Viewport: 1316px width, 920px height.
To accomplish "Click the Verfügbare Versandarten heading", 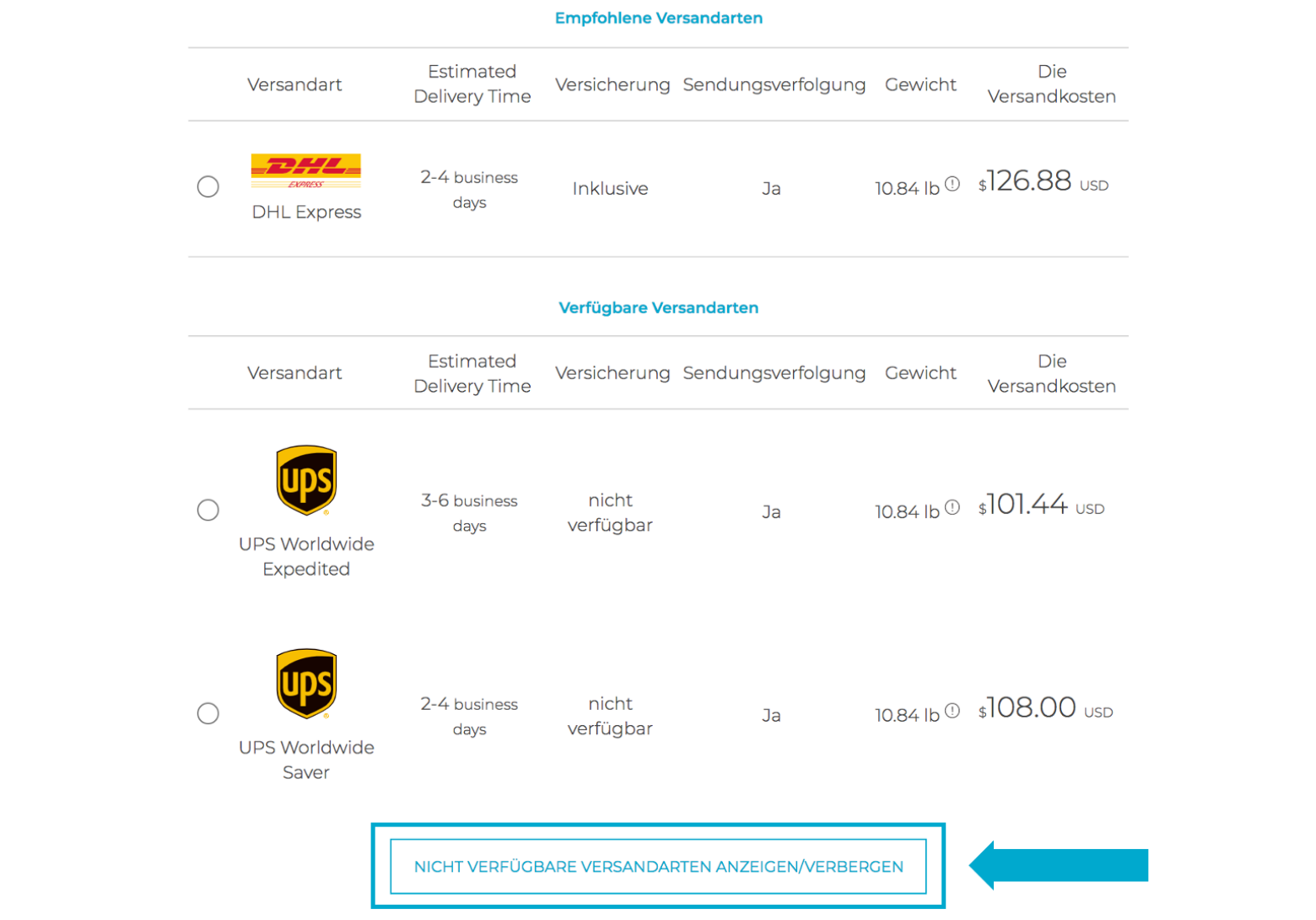I will (x=658, y=307).
